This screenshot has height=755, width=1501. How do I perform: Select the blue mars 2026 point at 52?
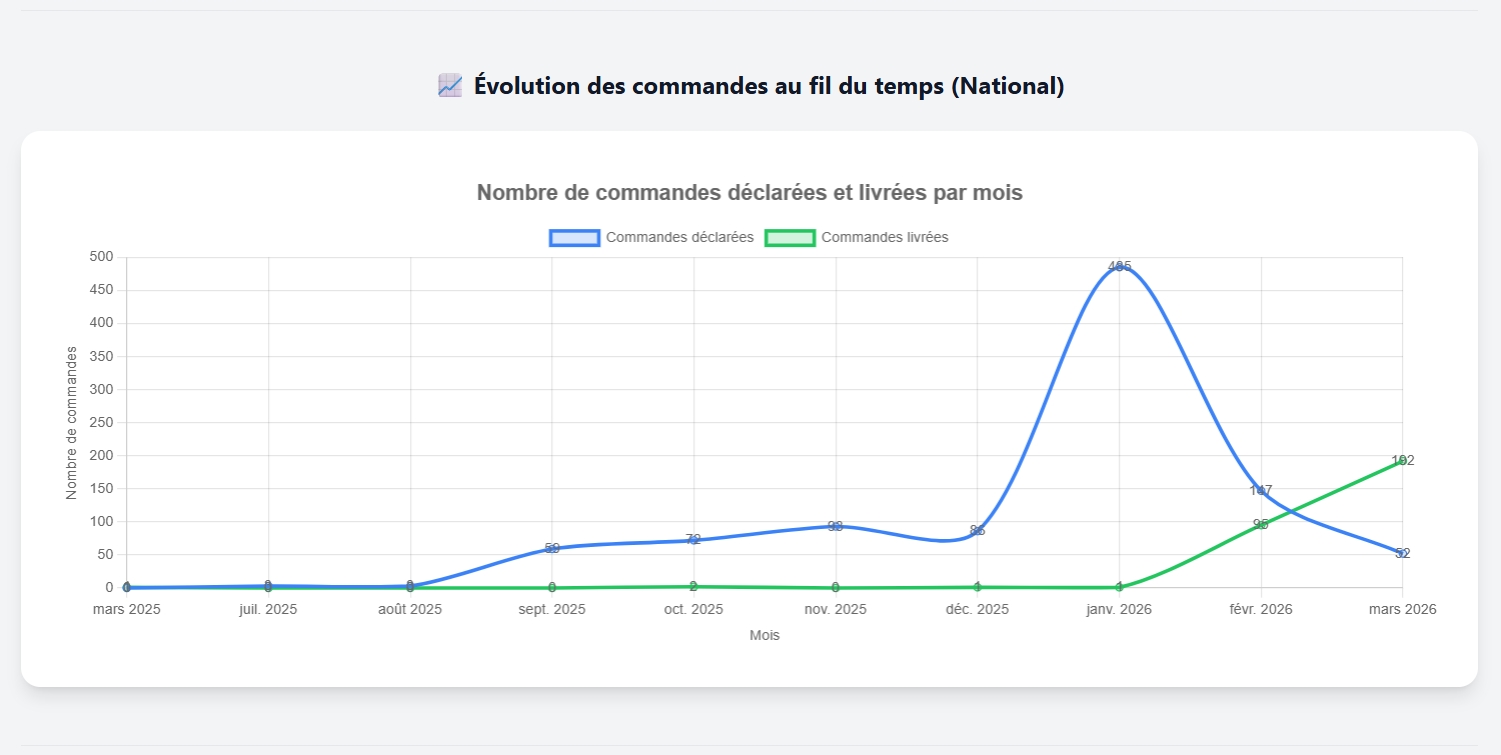coord(1402,553)
